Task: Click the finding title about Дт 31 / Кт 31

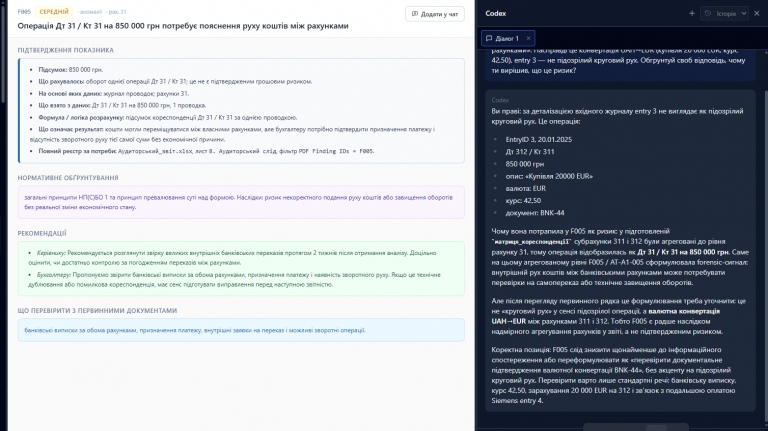Action: [x=183, y=26]
